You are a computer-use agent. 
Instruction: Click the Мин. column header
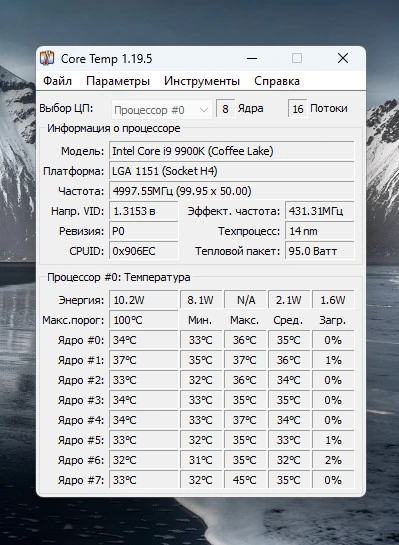200,320
